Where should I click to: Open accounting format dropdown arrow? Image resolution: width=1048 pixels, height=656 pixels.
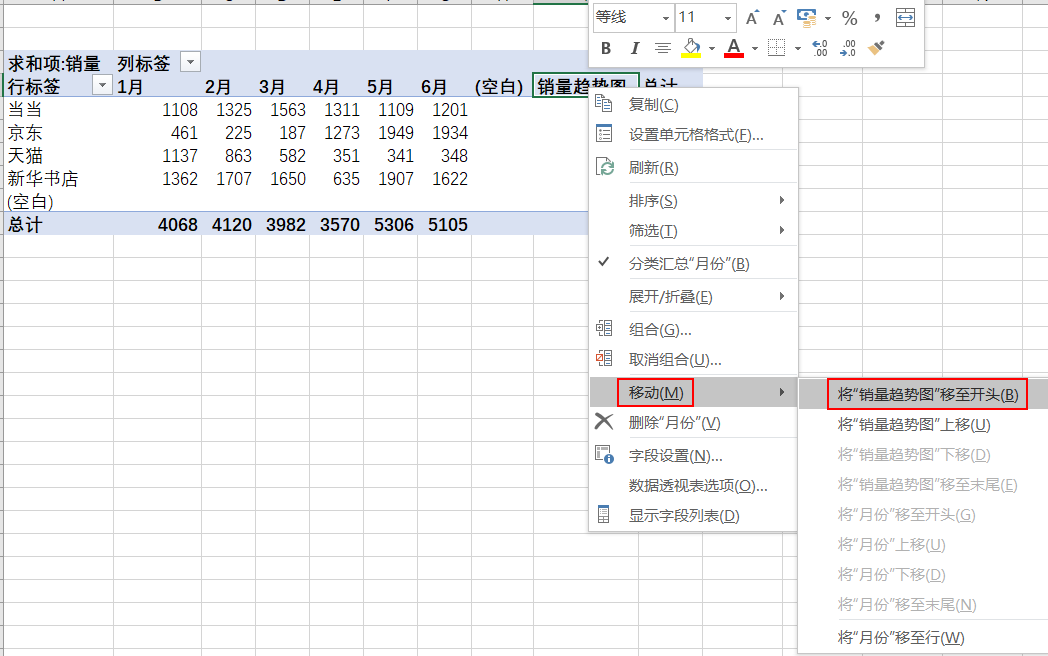(827, 19)
